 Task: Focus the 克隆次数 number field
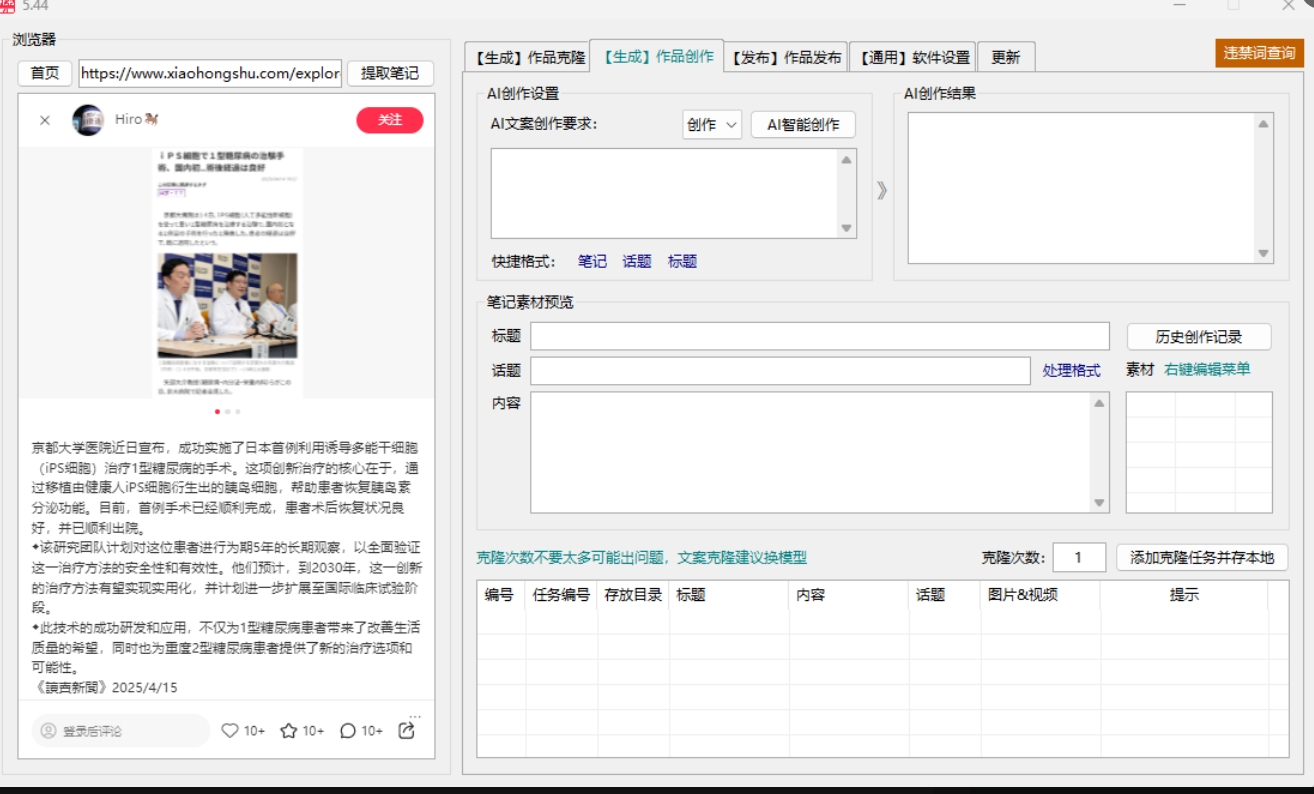point(1079,557)
